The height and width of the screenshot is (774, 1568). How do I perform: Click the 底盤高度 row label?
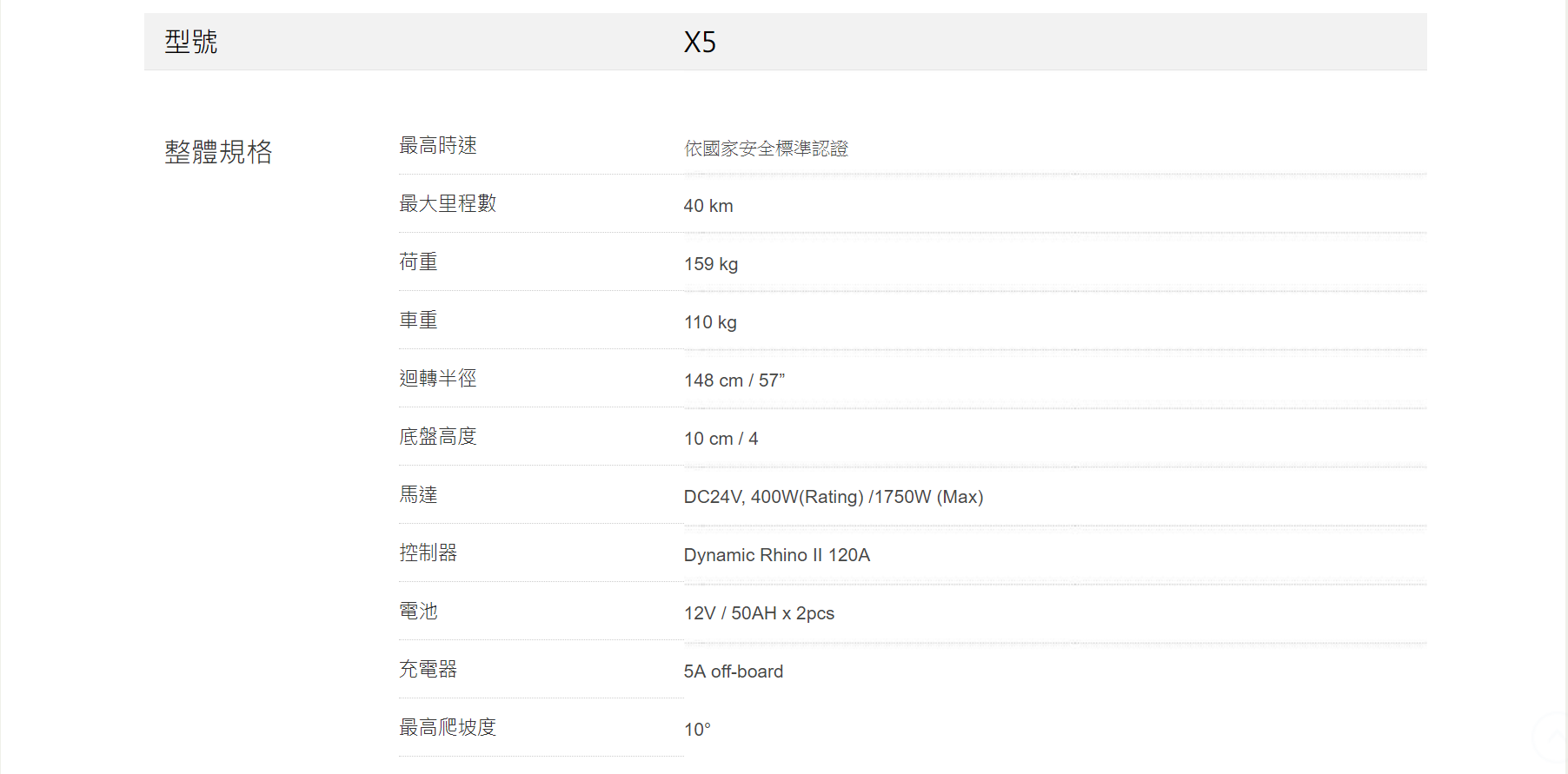pos(438,437)
